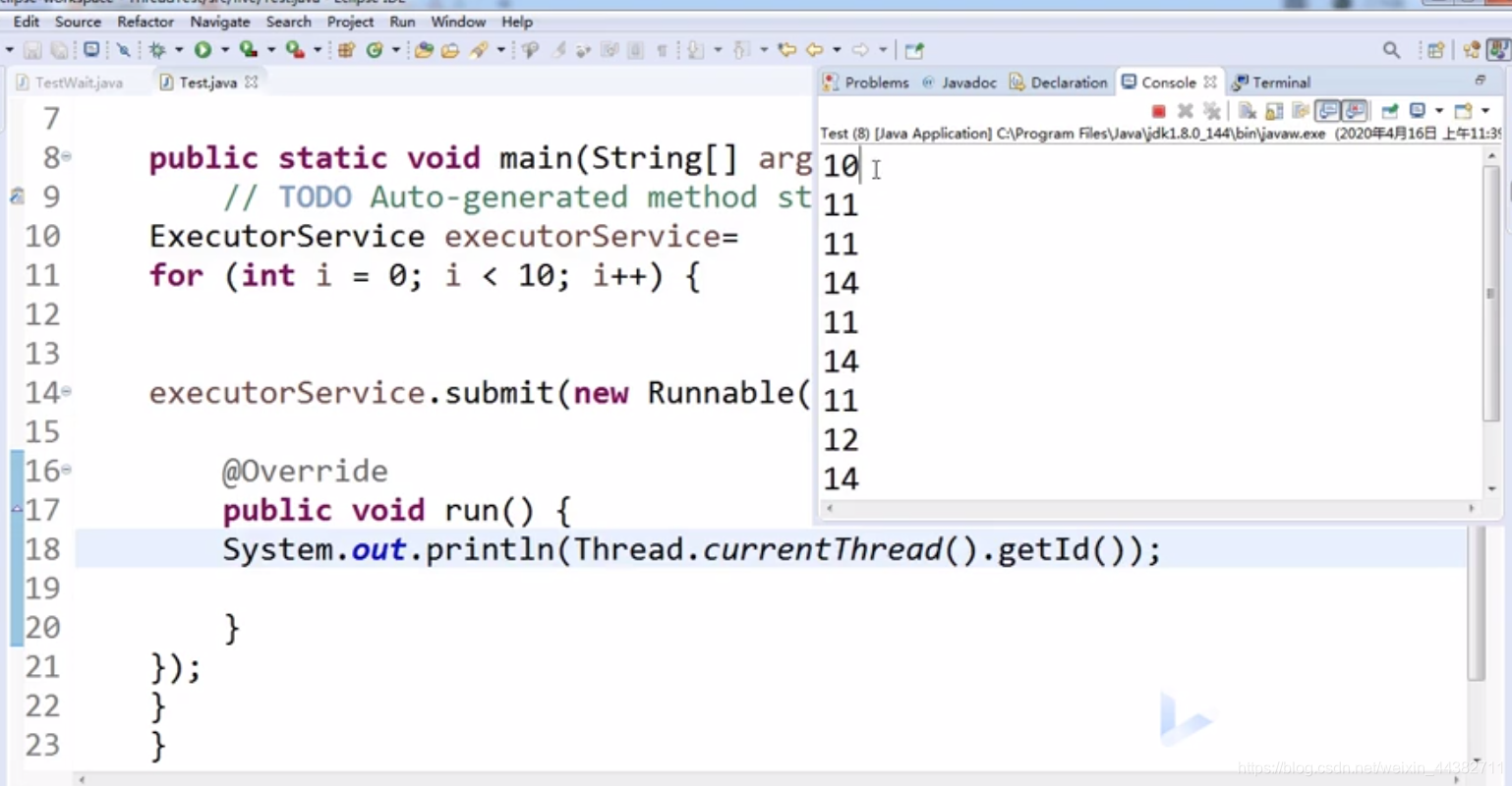Navigate Back with the yellow left arrow

tap(815, 50)
